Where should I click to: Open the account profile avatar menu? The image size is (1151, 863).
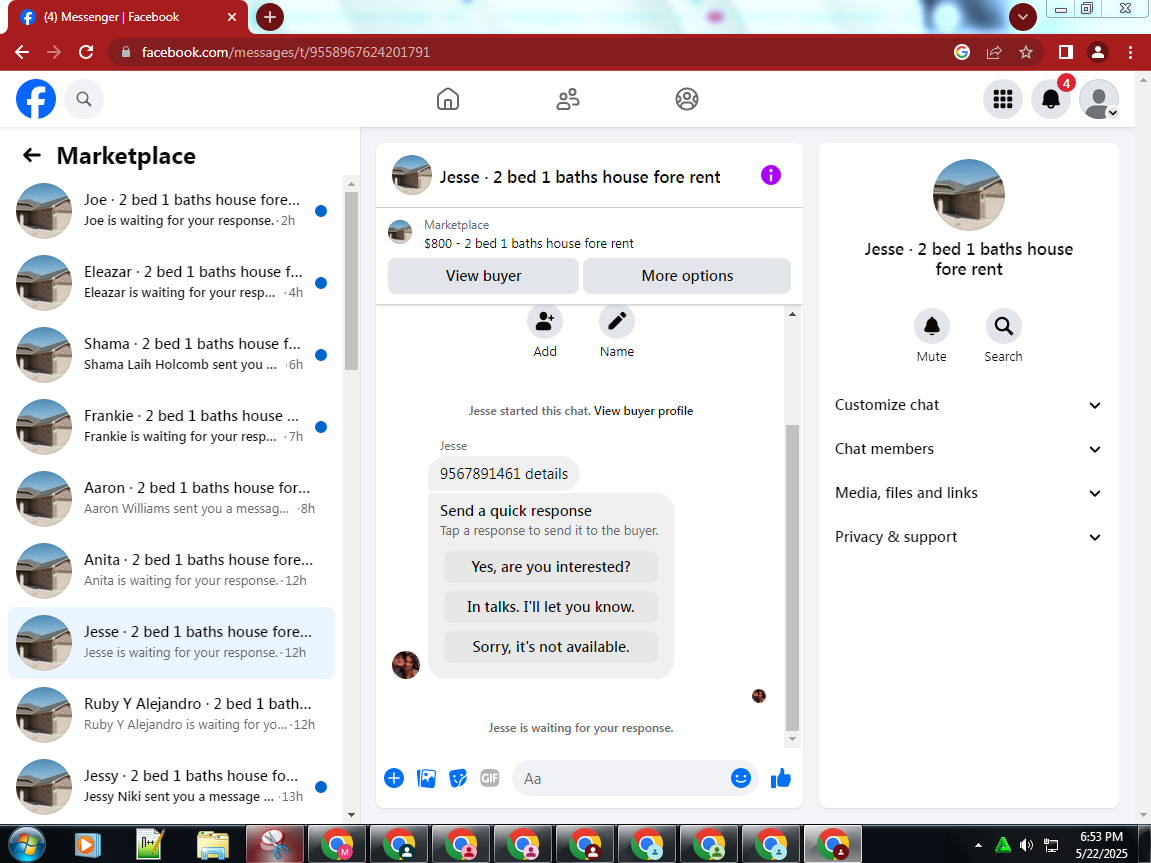tap(1099, 99)
